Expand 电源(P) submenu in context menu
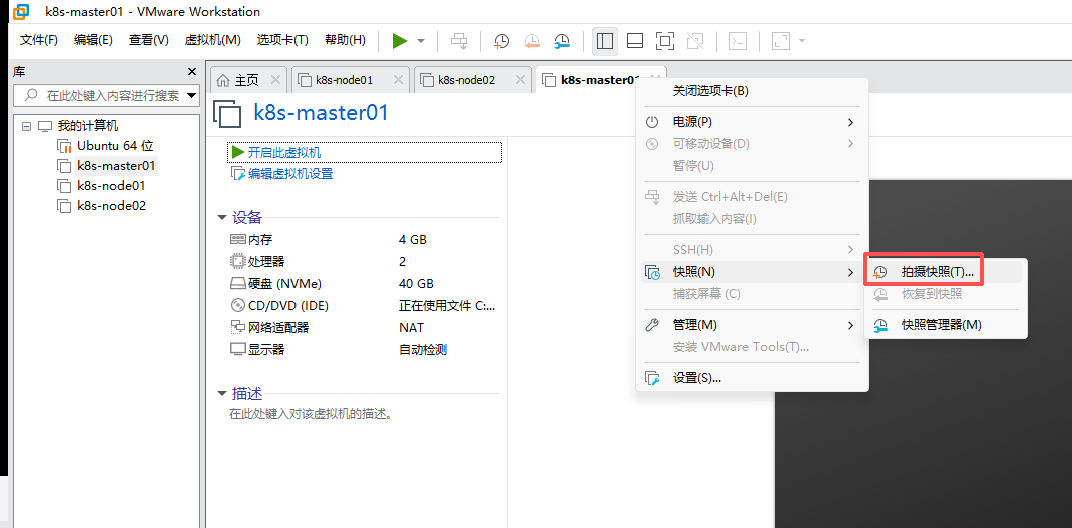The width and height of the screenshot is (1072, 528). coord(752,122)
